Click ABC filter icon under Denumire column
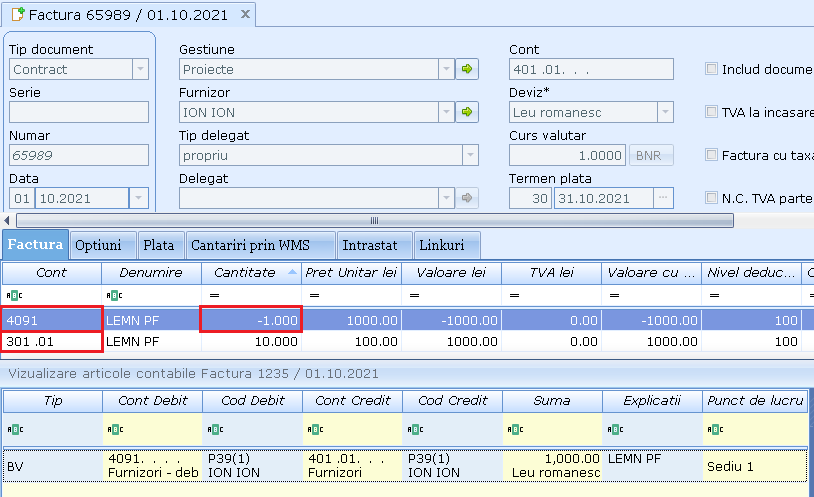The width and height of the screenshot is (814, 497). [x=114, y=295]
